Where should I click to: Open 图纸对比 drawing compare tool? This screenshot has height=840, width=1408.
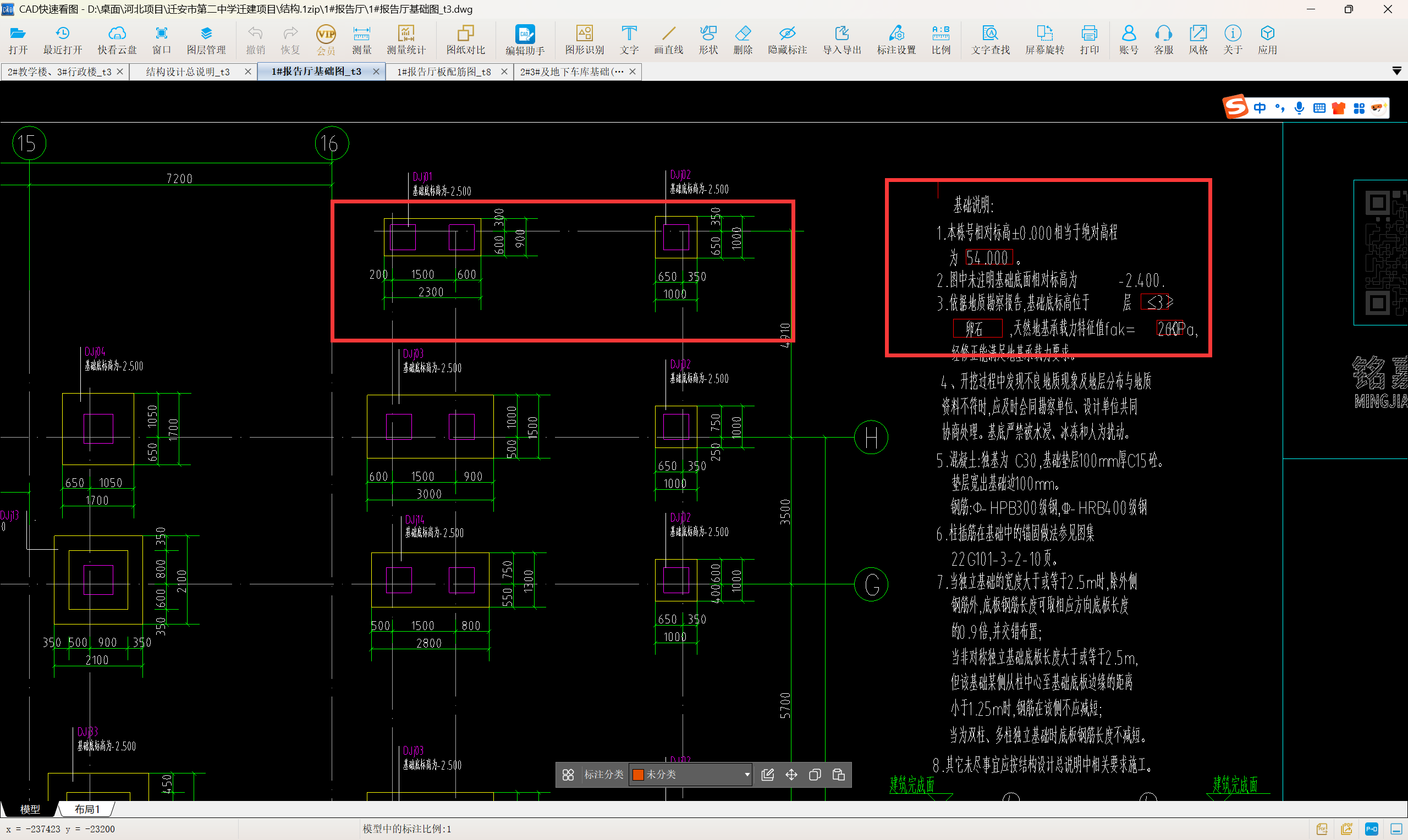pyautogui.click(x=465, y=40)
